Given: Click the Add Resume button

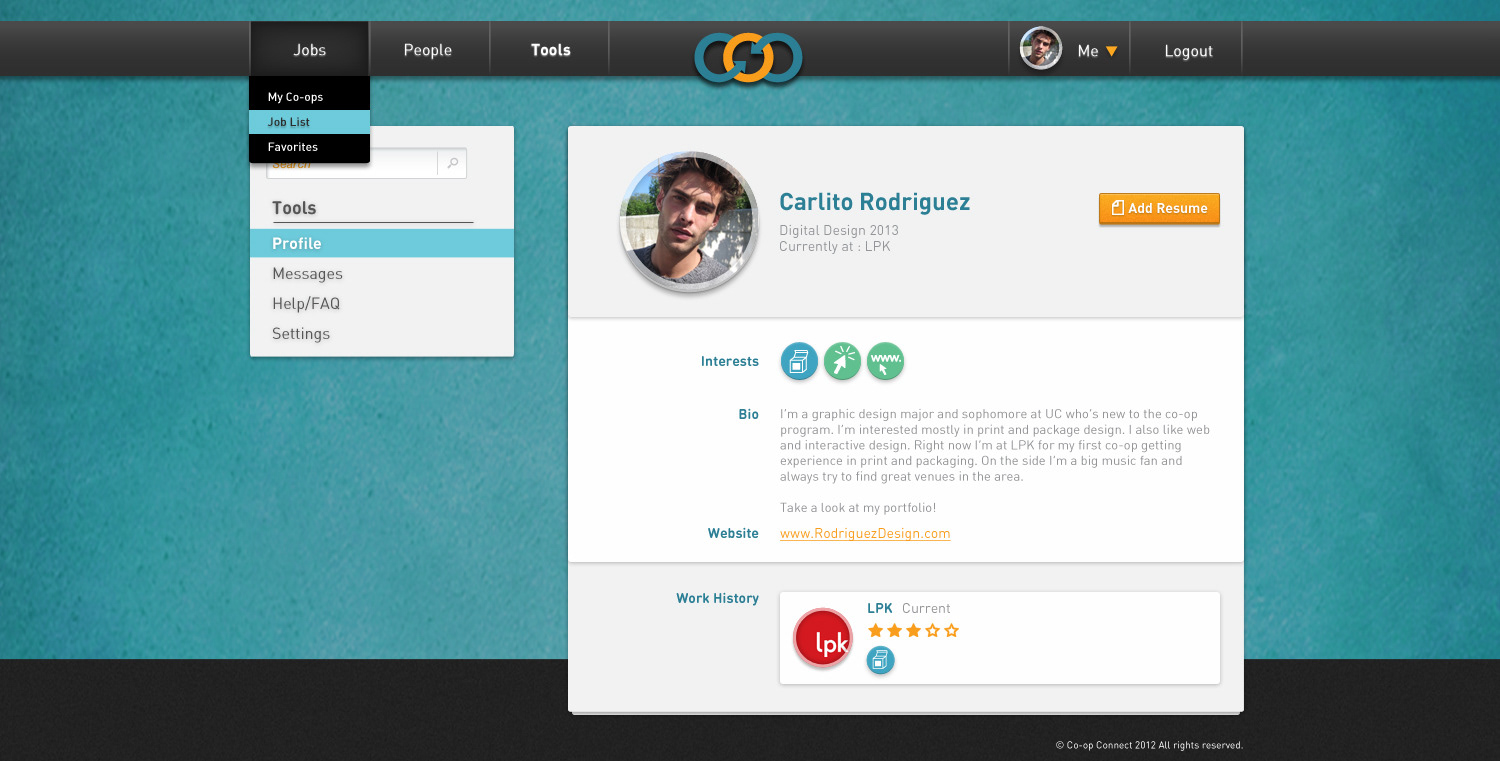Looking at the screenshot, I should pos(1159,208).
